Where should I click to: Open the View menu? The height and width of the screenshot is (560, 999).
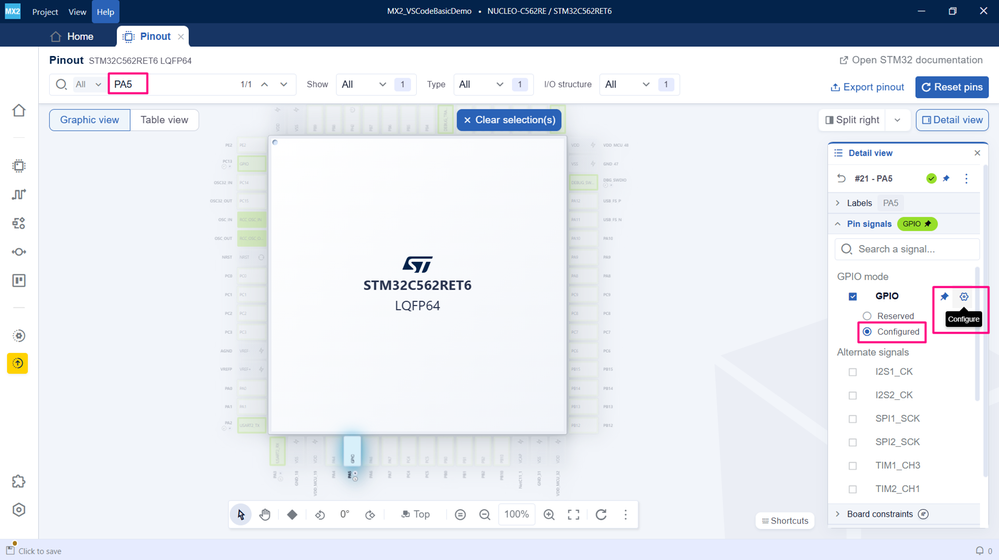77,11
